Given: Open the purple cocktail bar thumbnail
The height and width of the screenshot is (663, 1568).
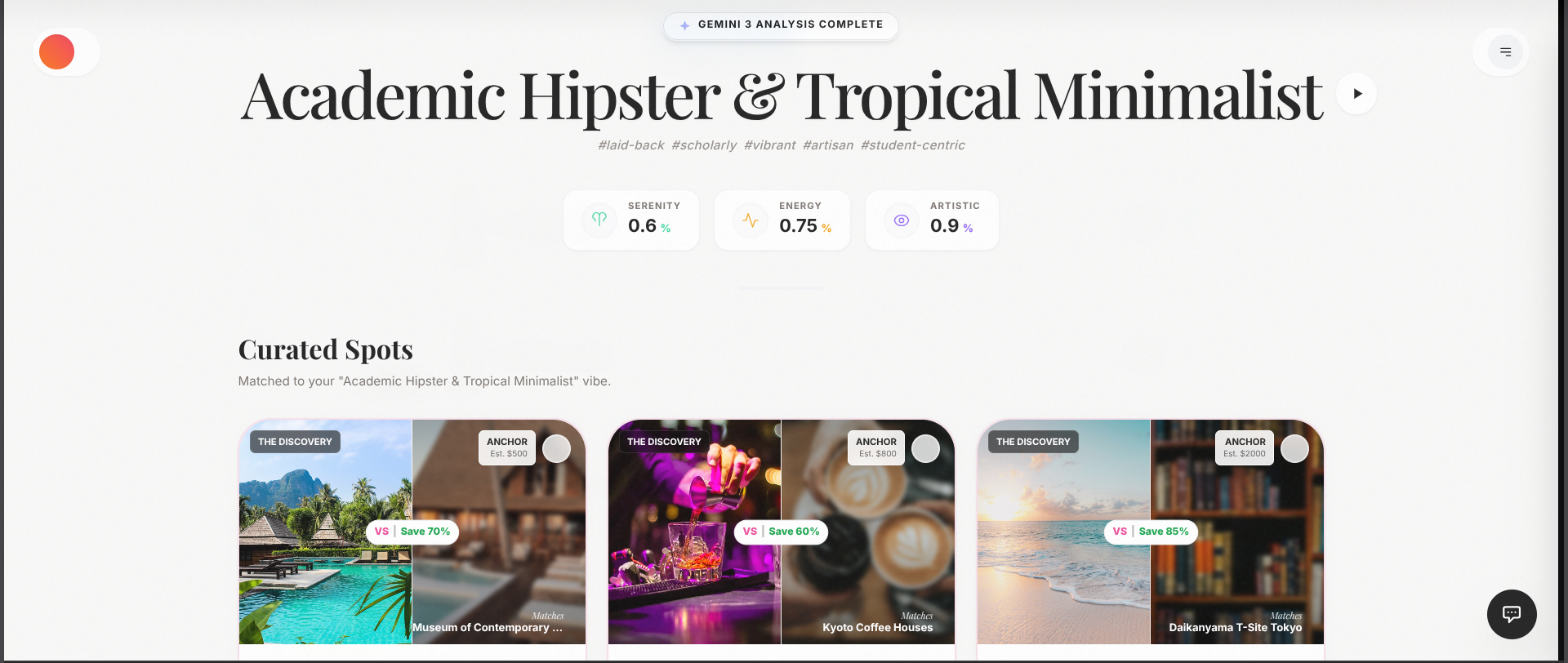Looking at the screenshot, I should tap(695, 532).
